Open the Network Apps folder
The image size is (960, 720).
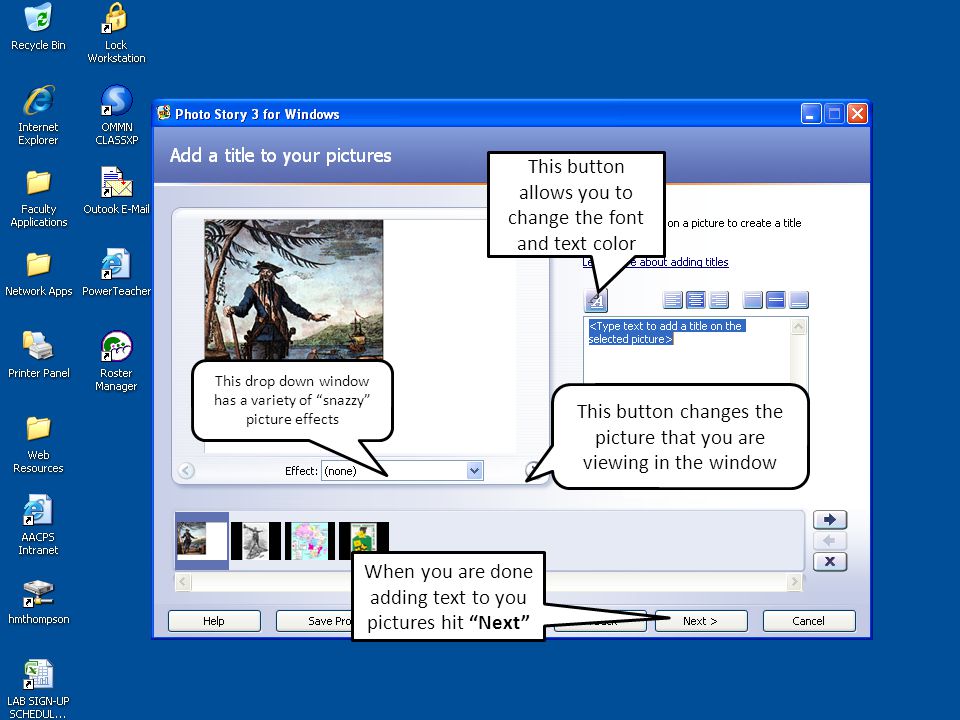(x=38, y=273)
